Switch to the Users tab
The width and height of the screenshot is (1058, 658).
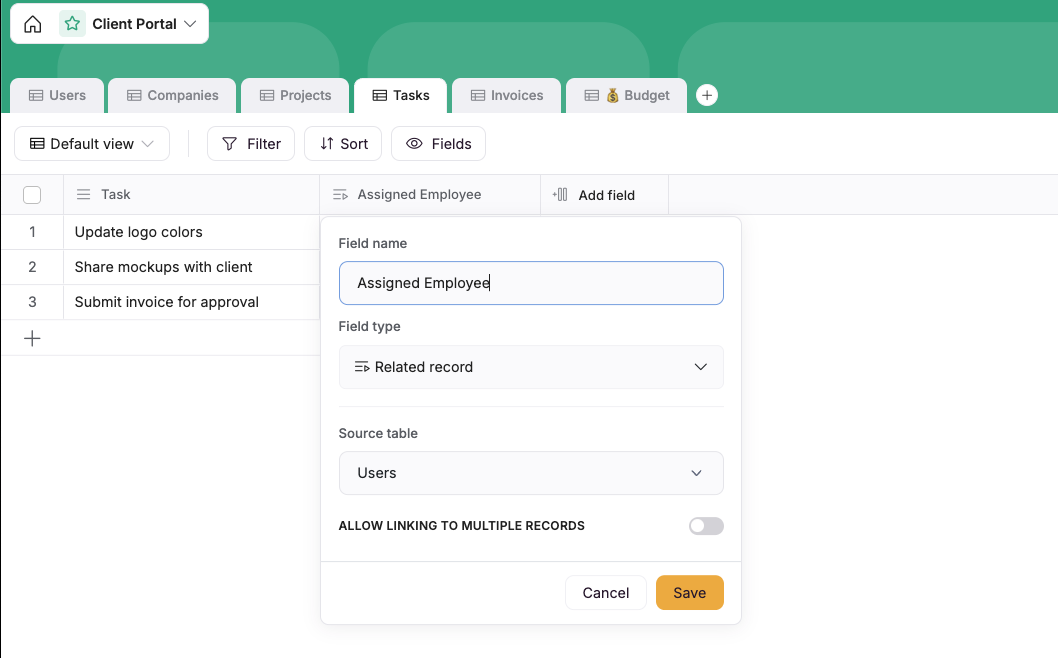[57, 95]
